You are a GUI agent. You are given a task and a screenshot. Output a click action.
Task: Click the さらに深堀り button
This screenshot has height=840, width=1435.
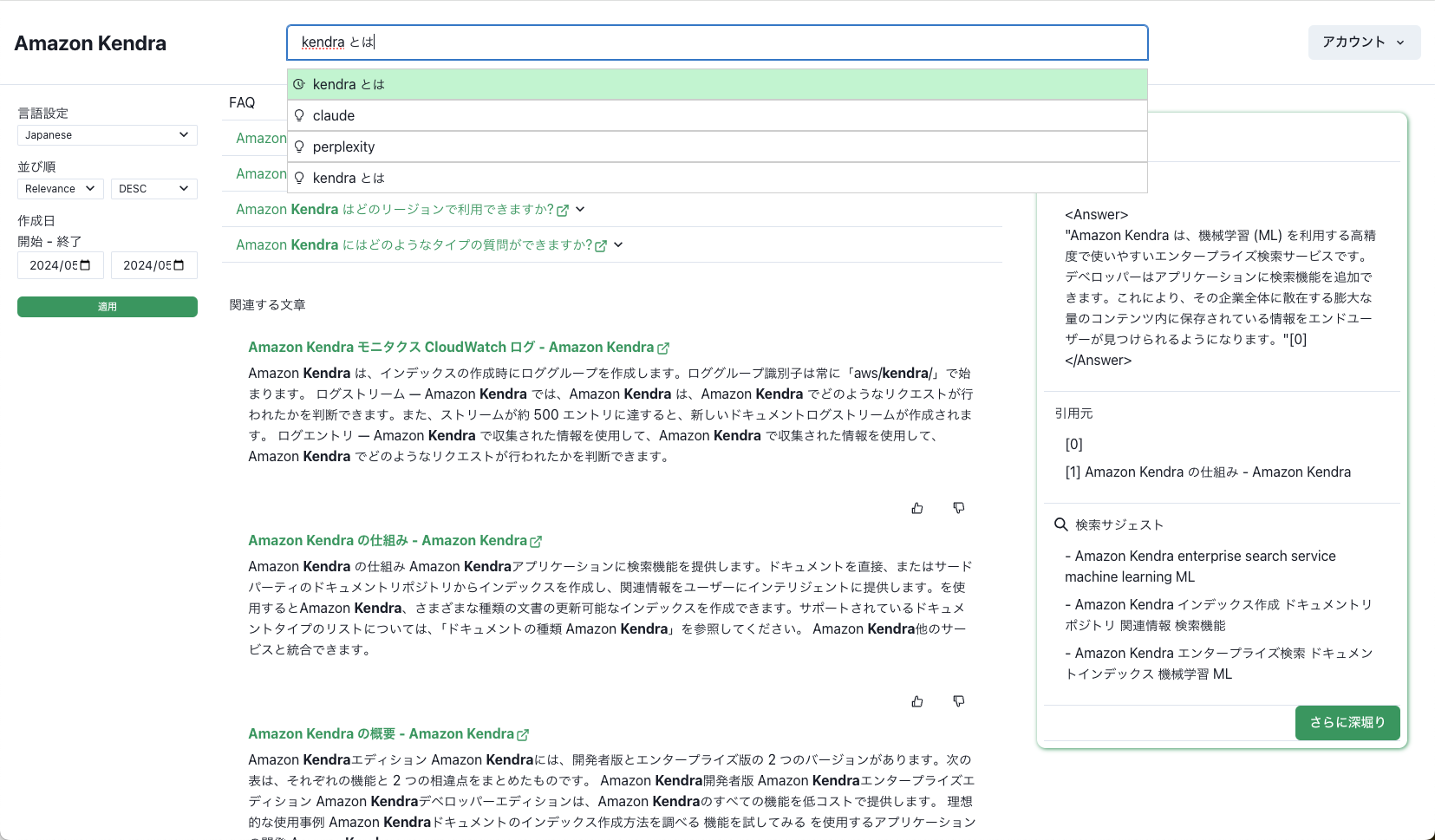1347,723
